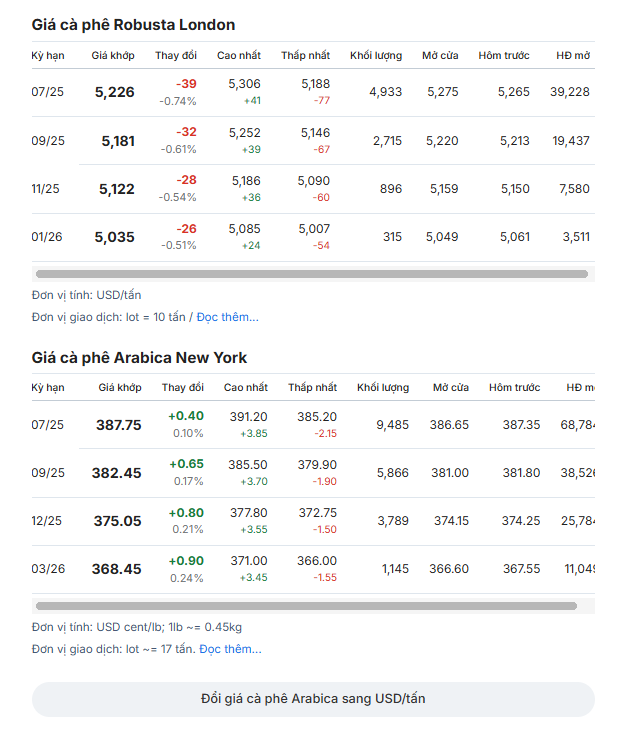Click Arabica previous day price 374.25
638x731 pixels.
[521, 521]
